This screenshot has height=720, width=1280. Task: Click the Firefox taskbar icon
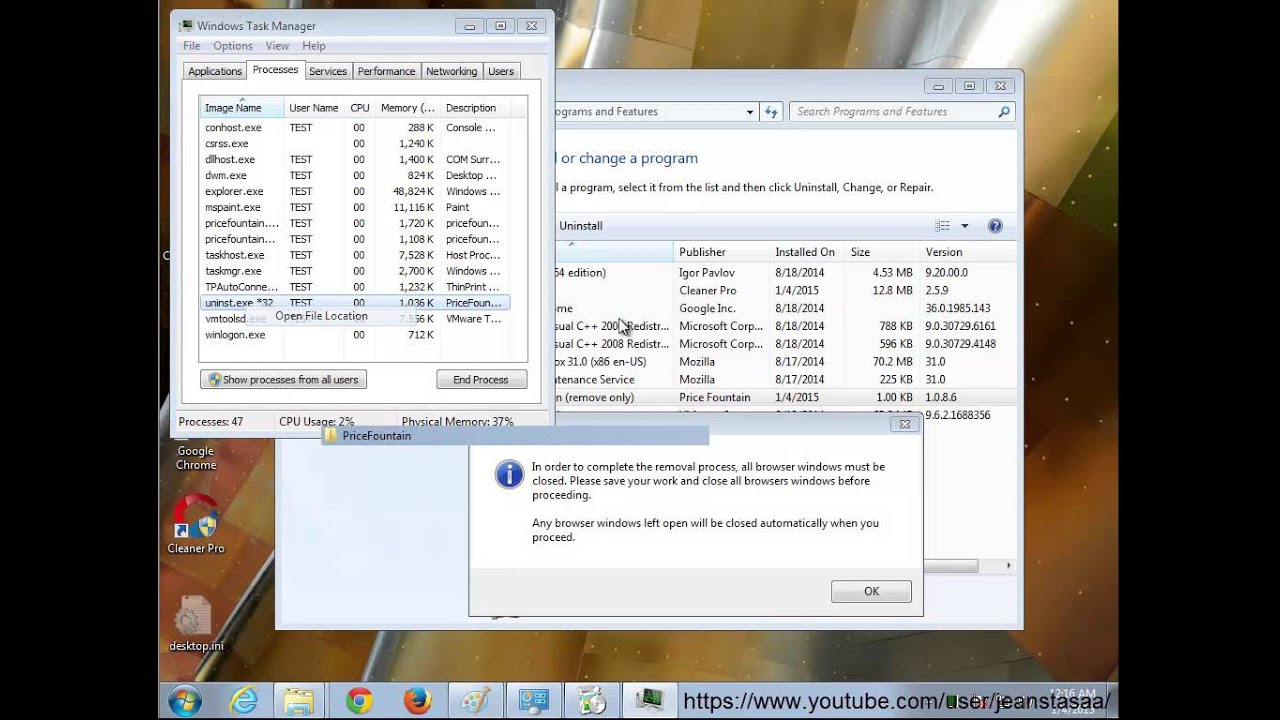(x=418, y=701)
